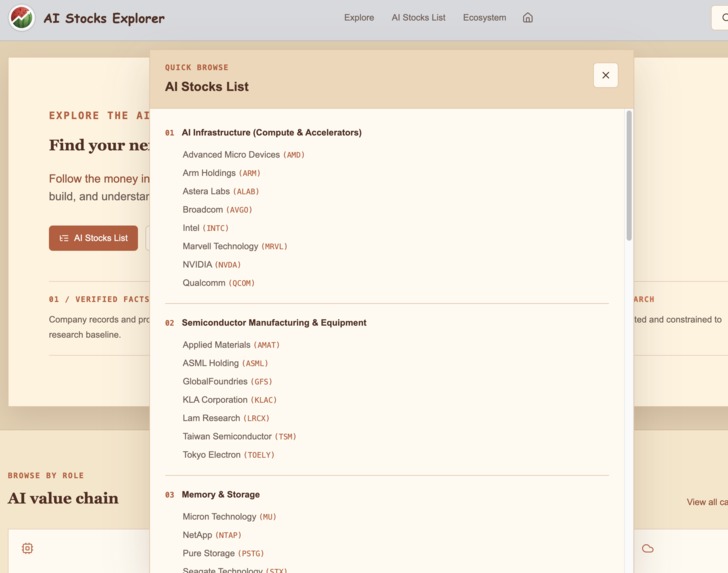Open NetApp (NTAP) entry
Screen dimensions: 728x573
pos(212,535)
